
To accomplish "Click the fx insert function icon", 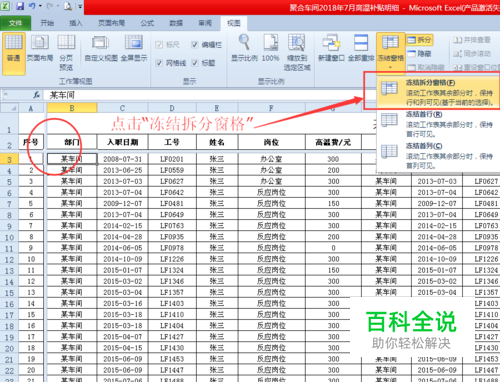I will pyautogui.click(x=36, y=95).
